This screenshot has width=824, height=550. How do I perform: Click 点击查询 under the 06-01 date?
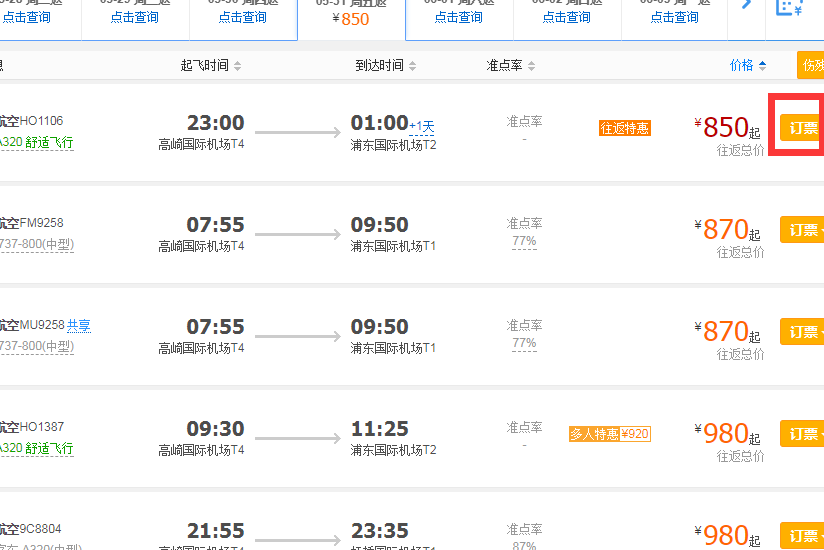tap(459, 17)
